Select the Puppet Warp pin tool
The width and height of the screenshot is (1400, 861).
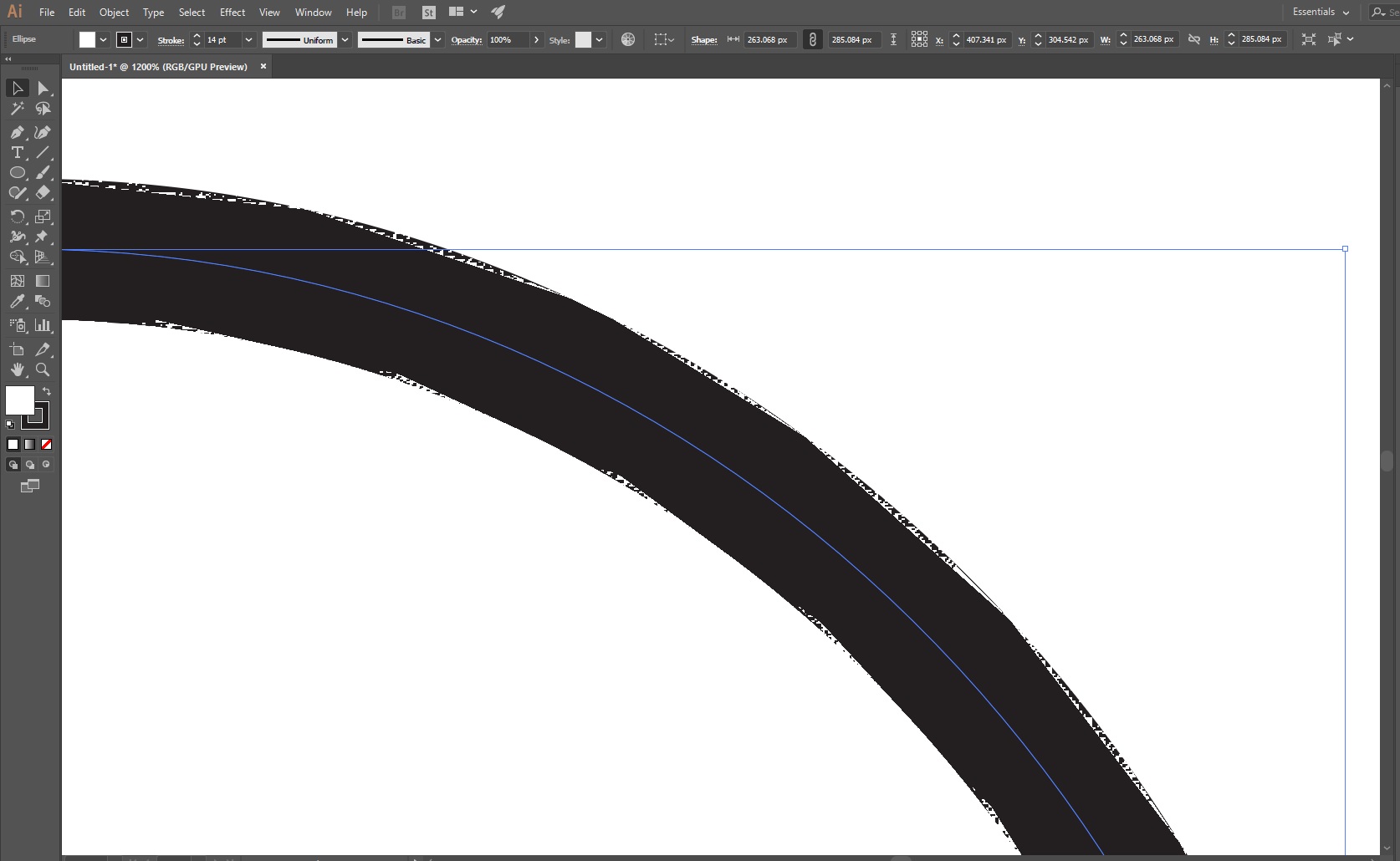43,237
